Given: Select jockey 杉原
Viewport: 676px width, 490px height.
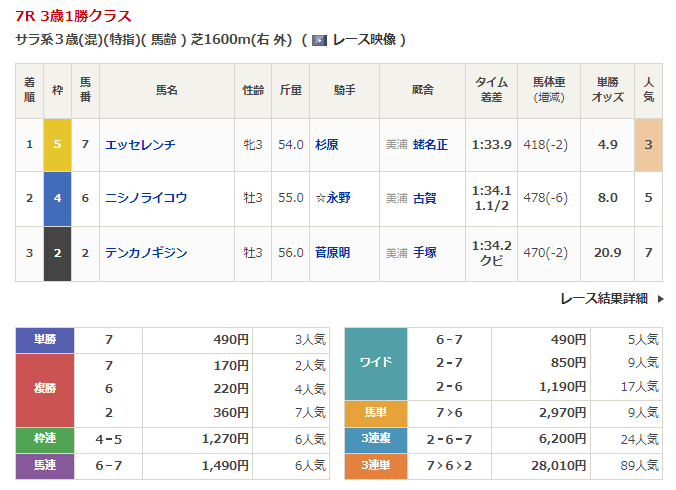Looking at the screenshot, I should click(326, 145).
